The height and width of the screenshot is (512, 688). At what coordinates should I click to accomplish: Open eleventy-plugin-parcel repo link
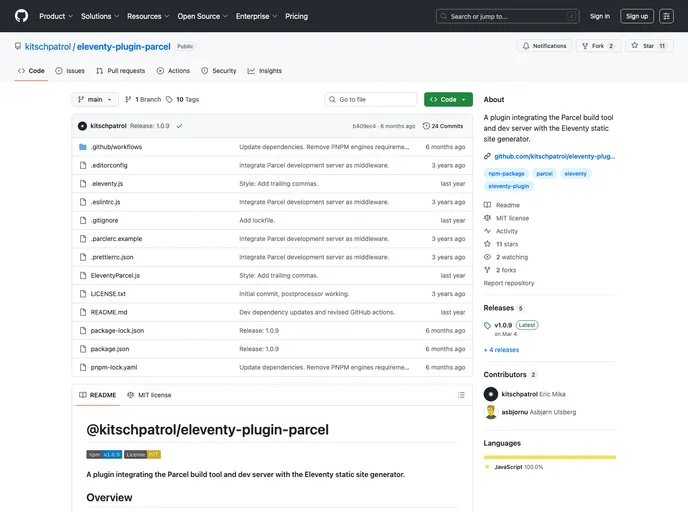pyautogui.click(x=123, y=47)
